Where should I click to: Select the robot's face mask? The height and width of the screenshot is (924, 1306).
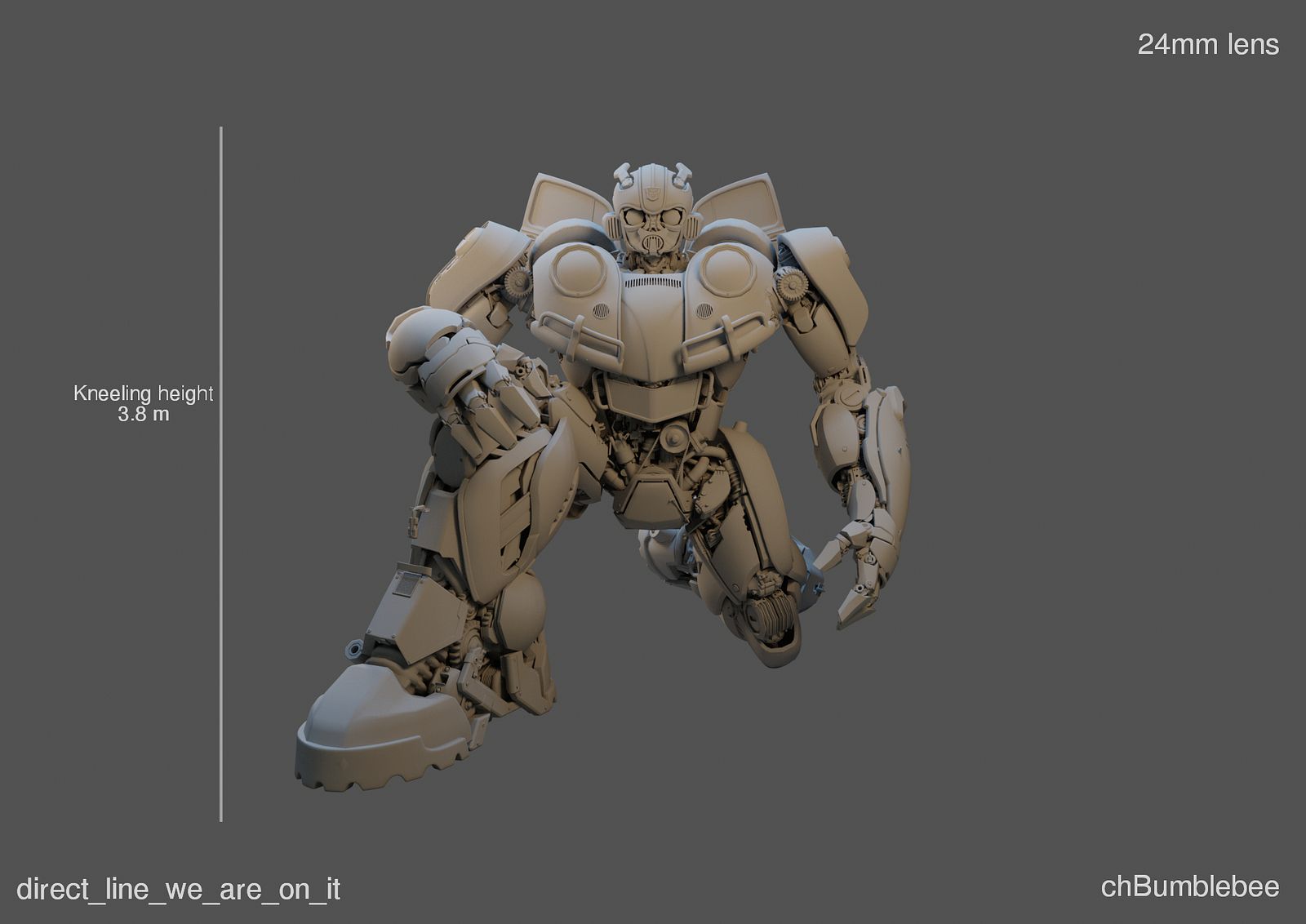[652, 233]
